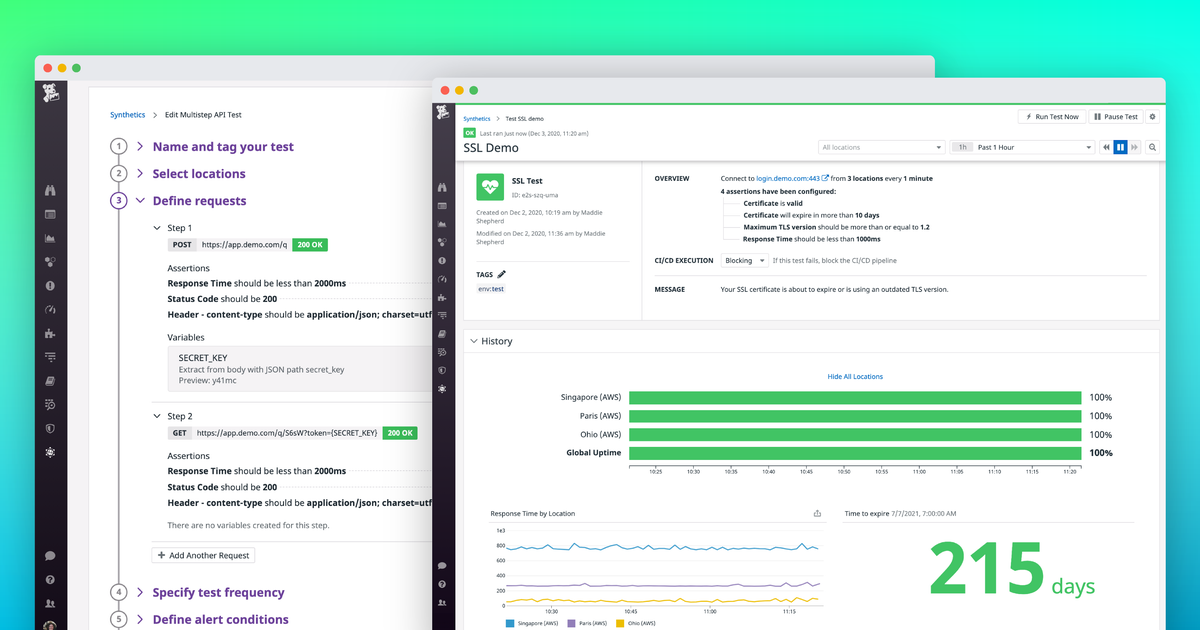Click the Run Test Now button

(x=1052, y=117)
